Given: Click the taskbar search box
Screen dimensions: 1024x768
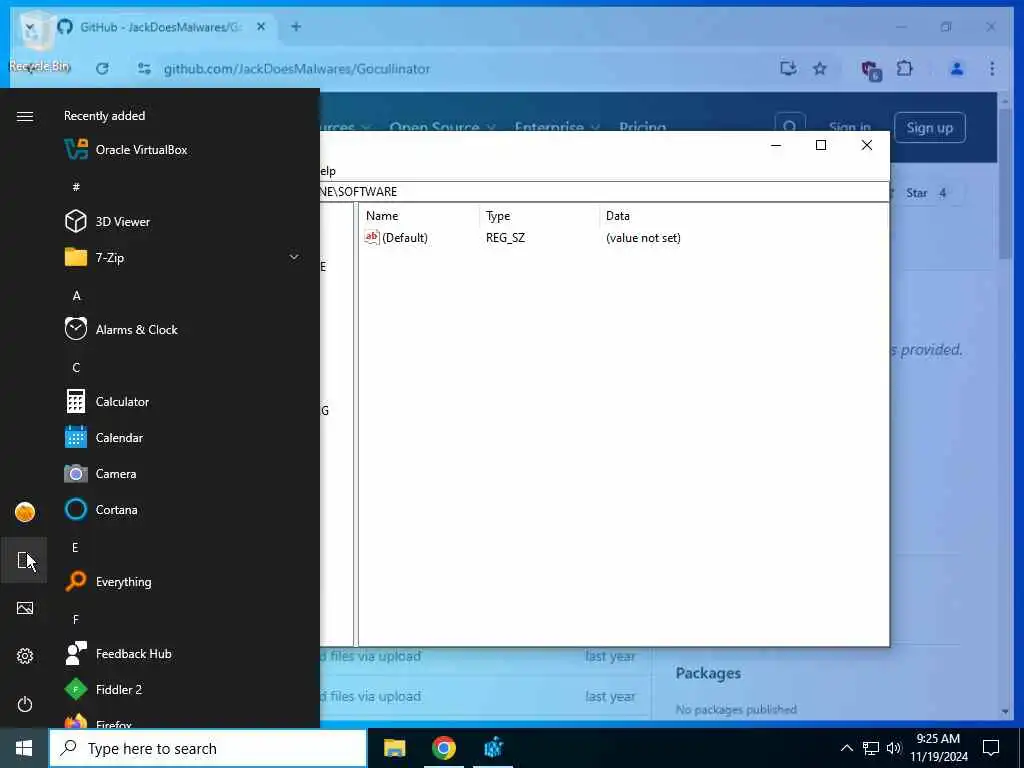Looking at the screenshot, I should (x=208, y=748).
